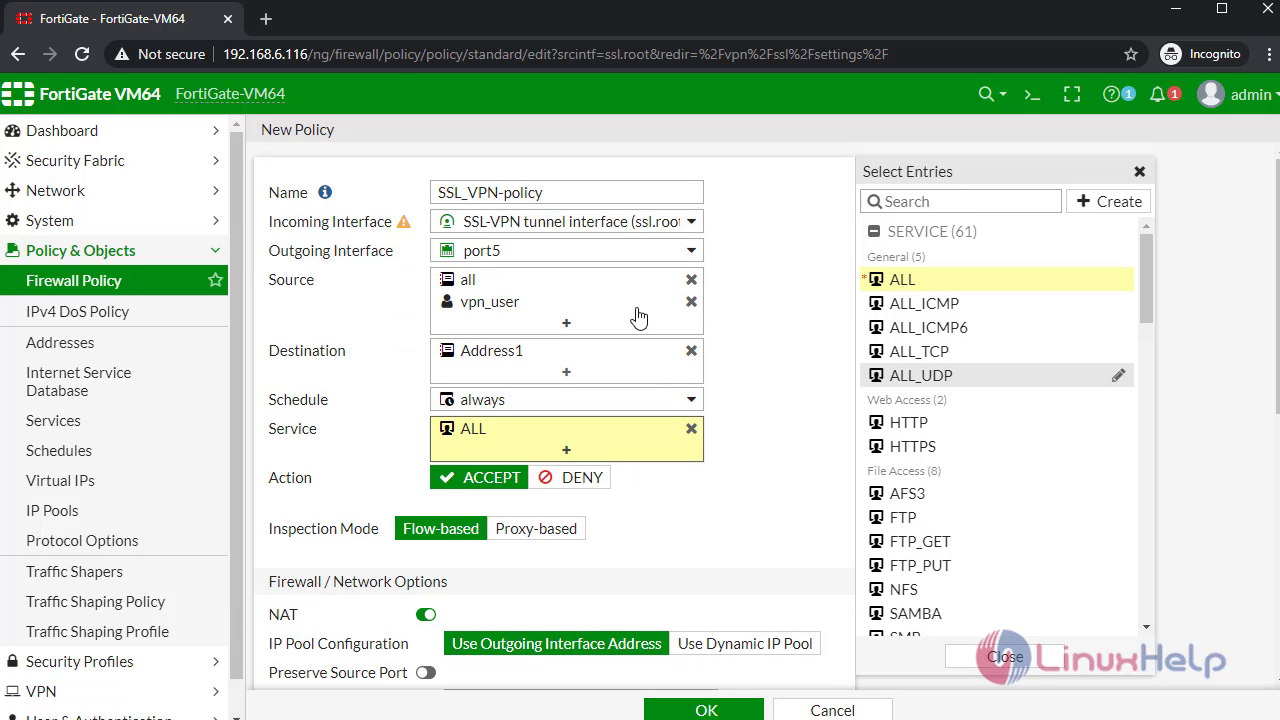Choose Proxy-based inspection mode
Screen dimensions: 1280x720
pyautogui.click(x=536, y=529)
